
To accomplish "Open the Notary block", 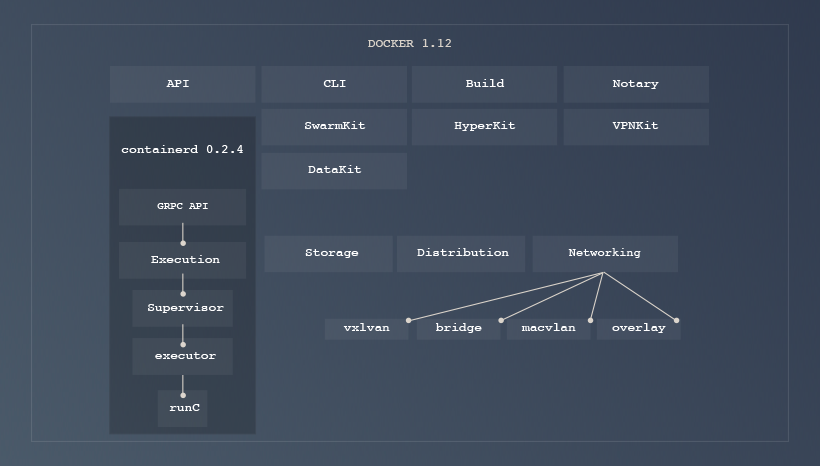I will pos(635,84).
